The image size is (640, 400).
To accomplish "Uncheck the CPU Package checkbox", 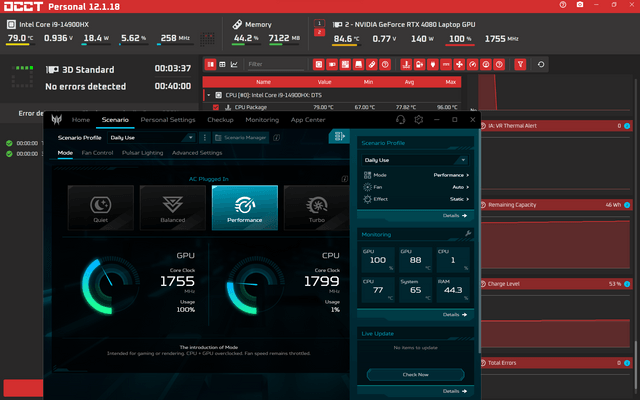I will 216,107.
